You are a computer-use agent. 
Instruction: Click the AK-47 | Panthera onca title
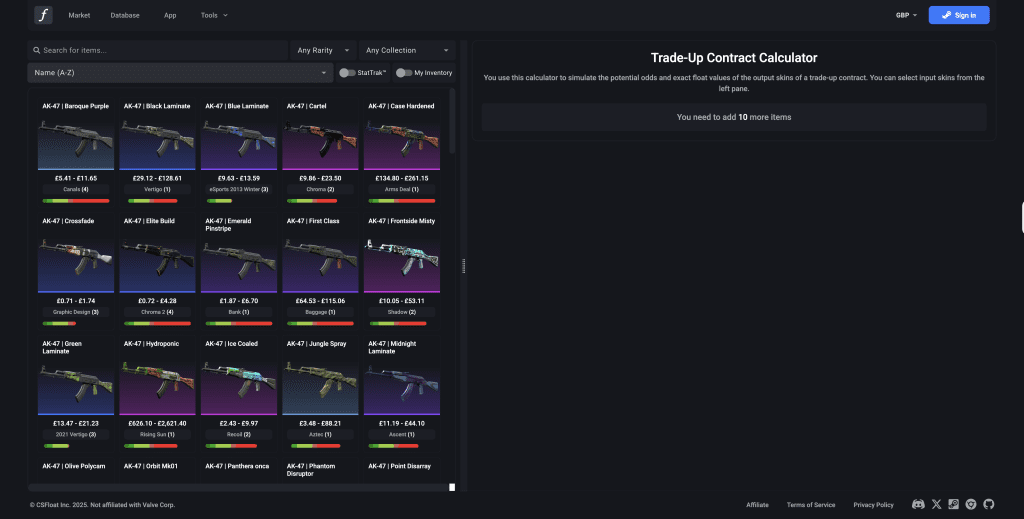click(x=237, y=466)
